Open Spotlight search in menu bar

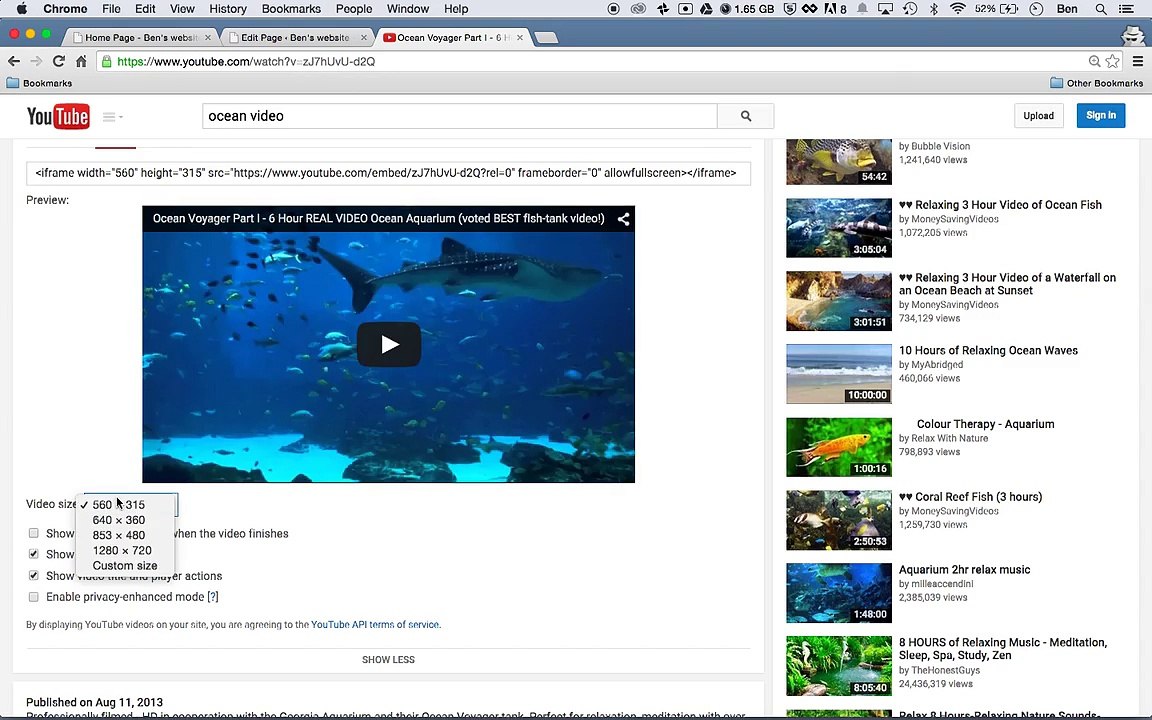[x=1101, y=9]
